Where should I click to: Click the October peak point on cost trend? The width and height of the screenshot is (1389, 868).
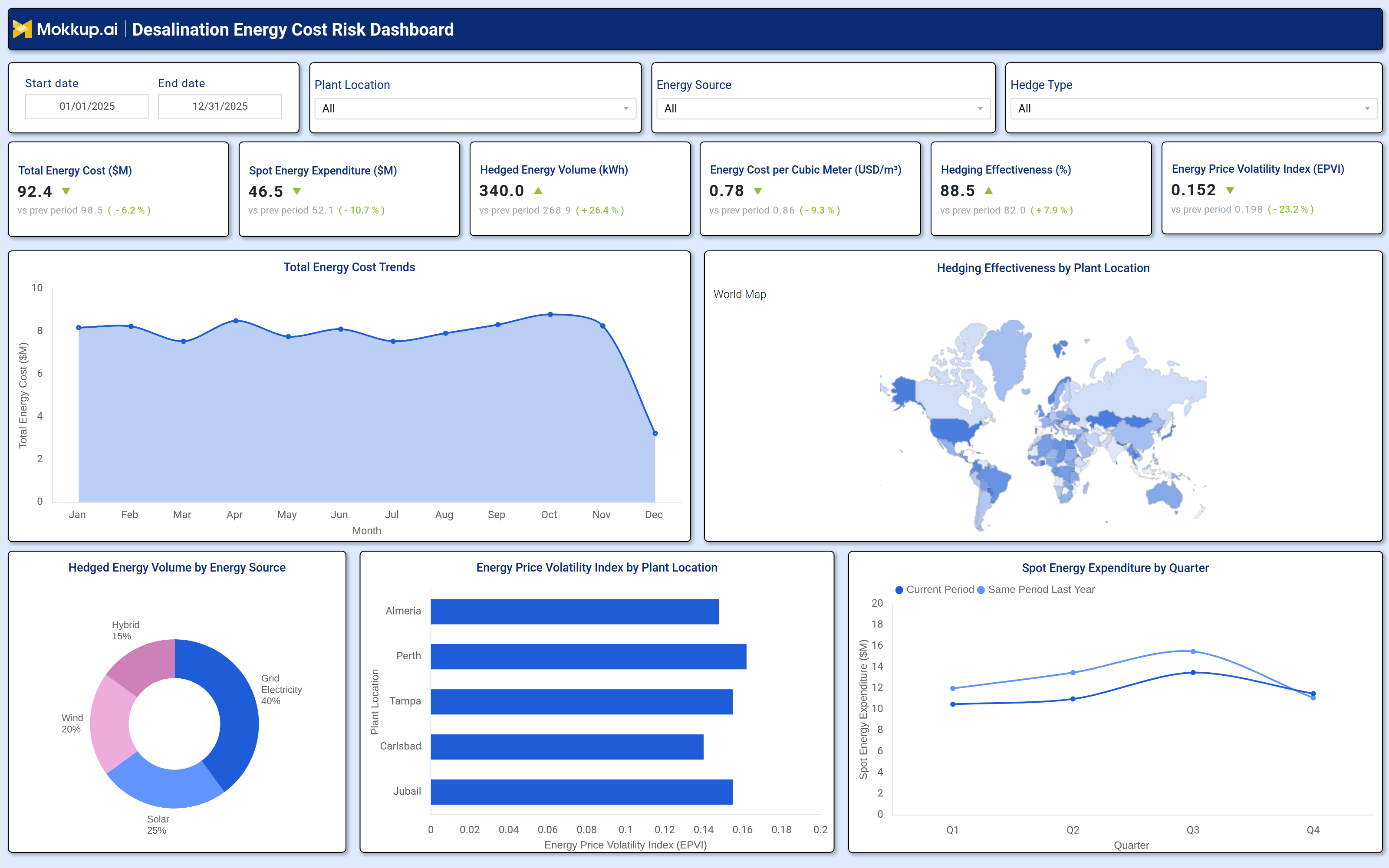(x=550, y=315)
